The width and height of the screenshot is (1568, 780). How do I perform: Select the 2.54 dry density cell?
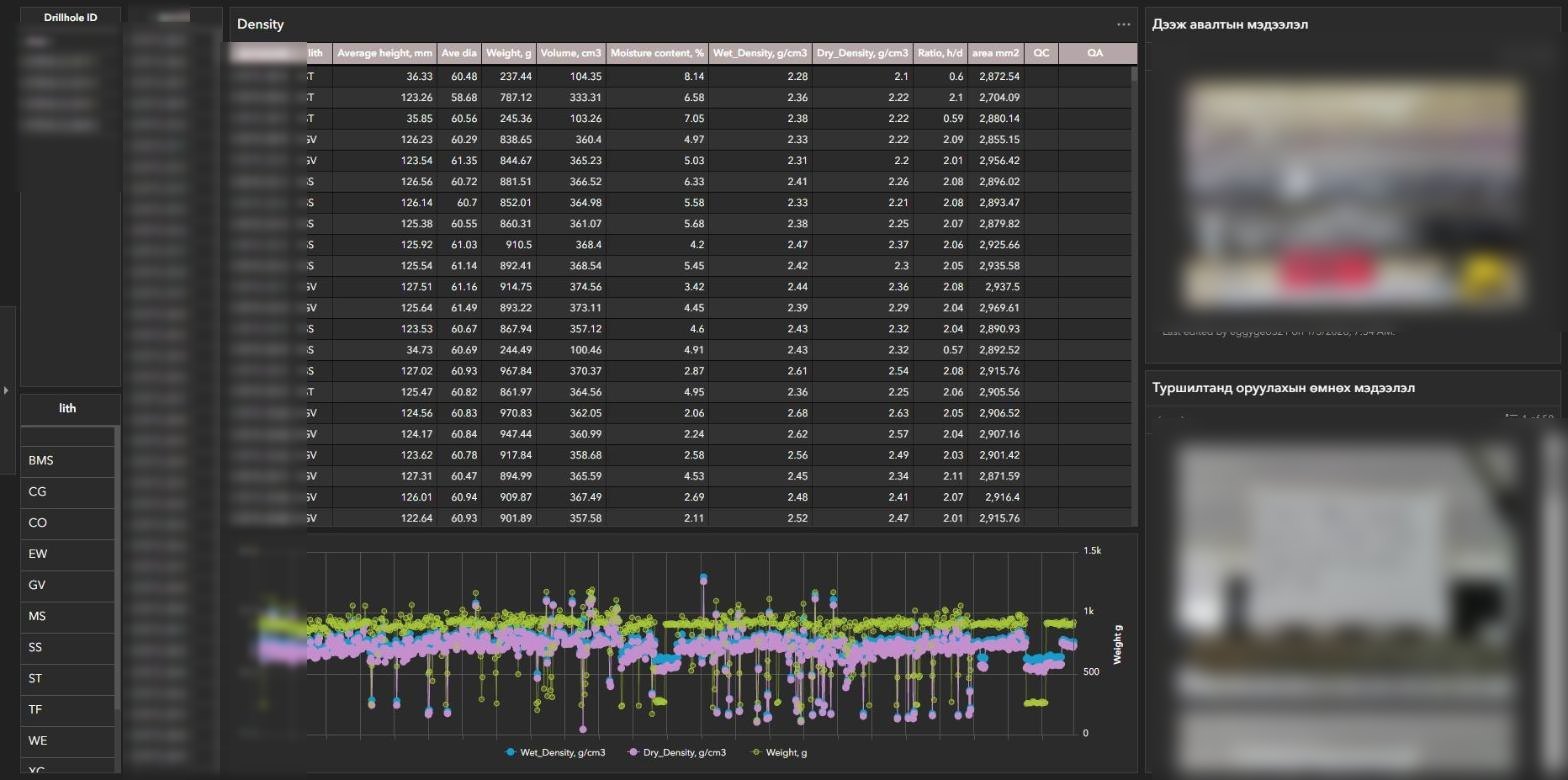863,371
